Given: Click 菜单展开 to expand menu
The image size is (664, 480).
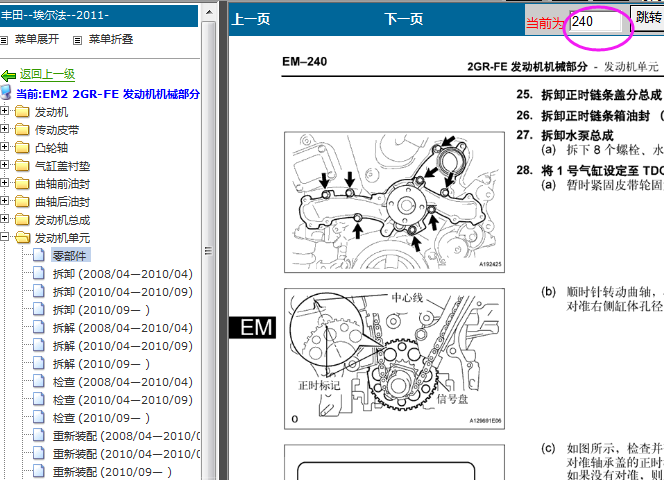Looking at the screenshot, I should click(x=37, y=39).
